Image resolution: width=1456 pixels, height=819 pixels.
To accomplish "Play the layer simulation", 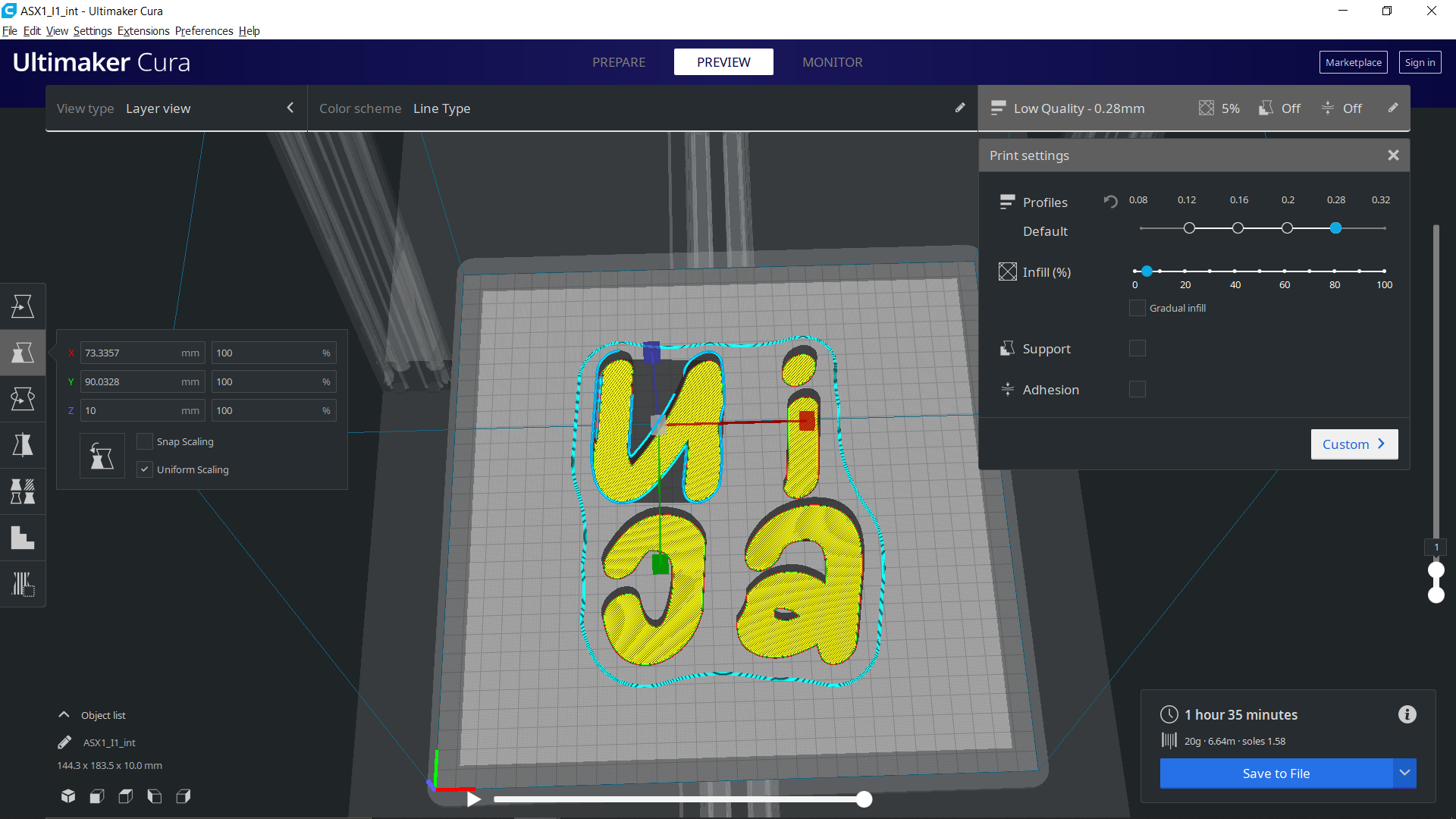I will [x=473, y=799].
